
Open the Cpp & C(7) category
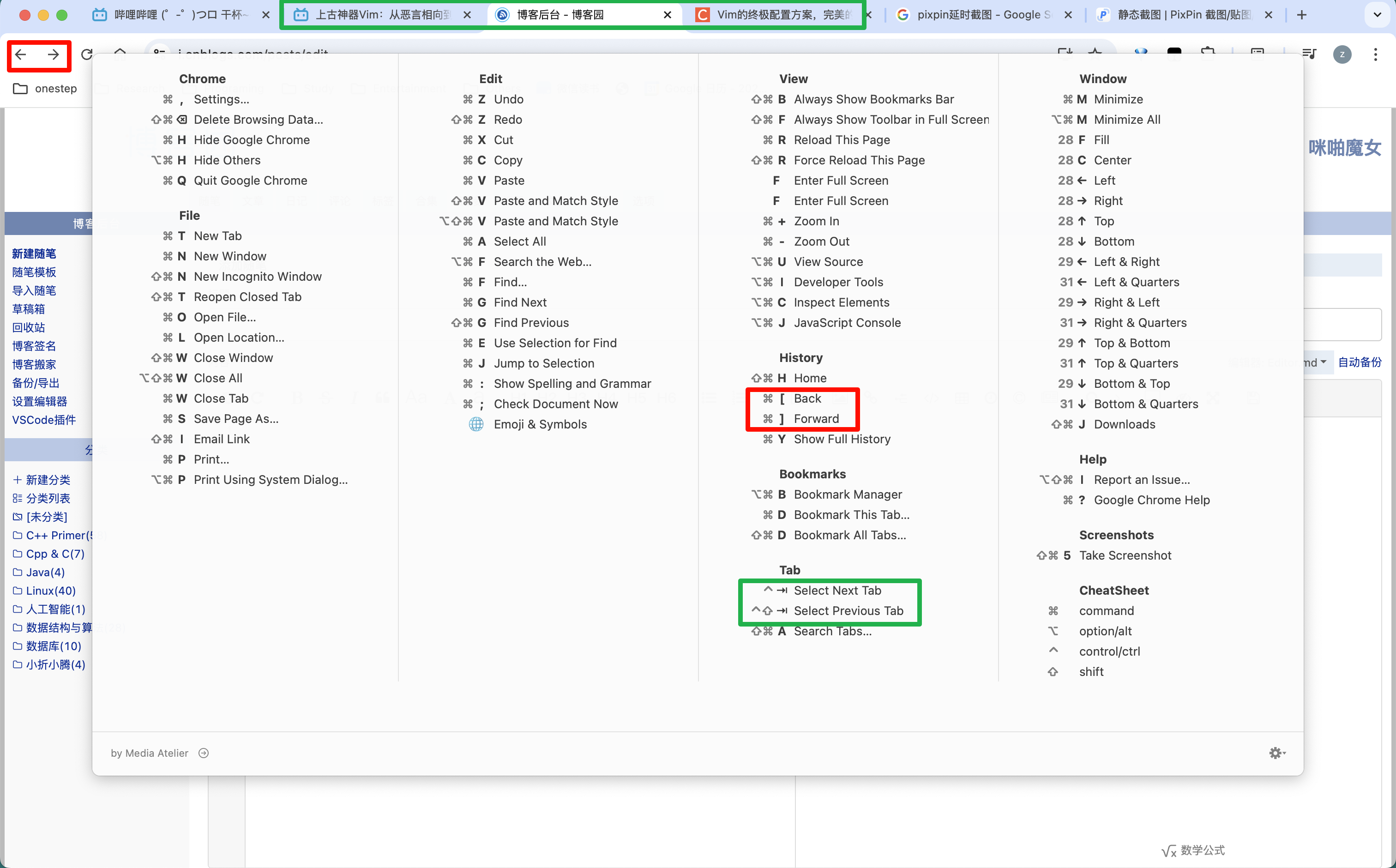pyautogui.click(x=55, y=554)
